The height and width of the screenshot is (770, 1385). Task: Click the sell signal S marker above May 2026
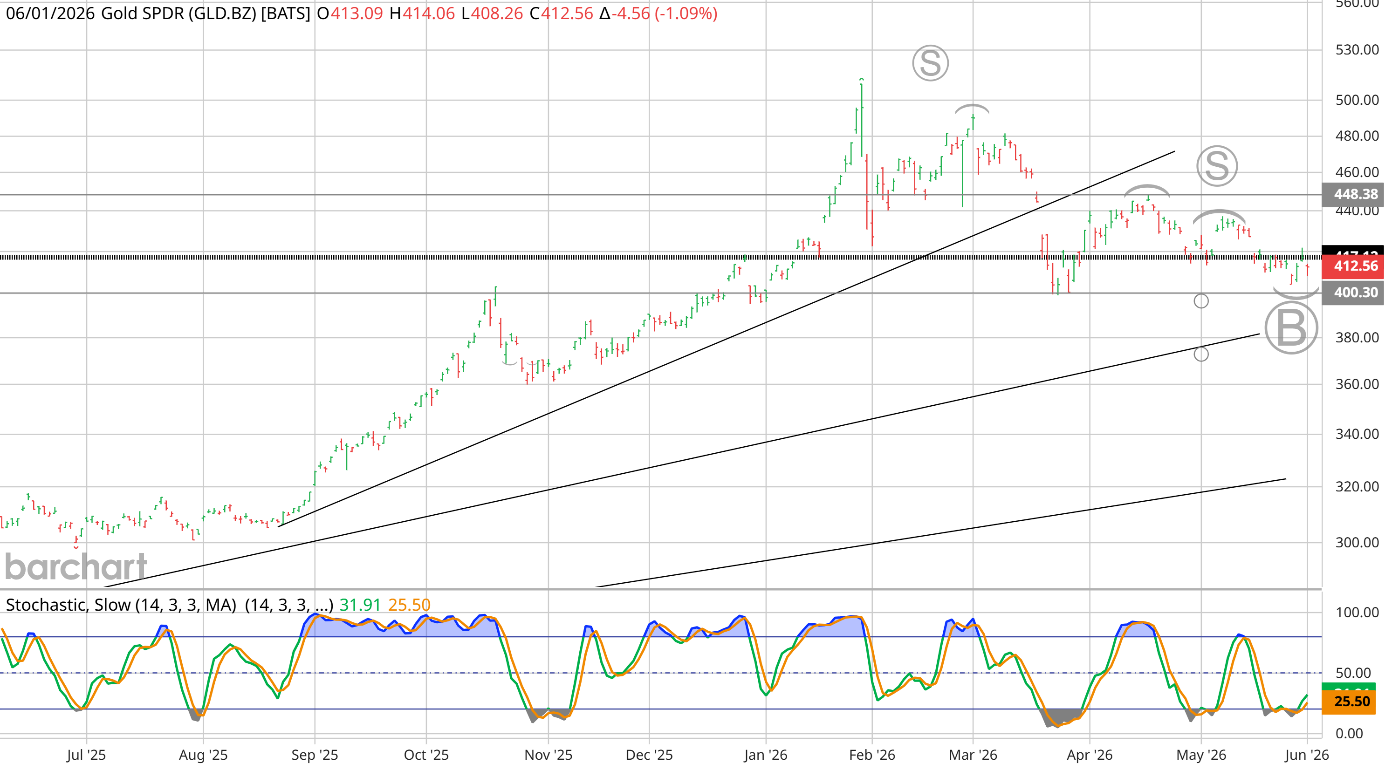click(1217, 165)
